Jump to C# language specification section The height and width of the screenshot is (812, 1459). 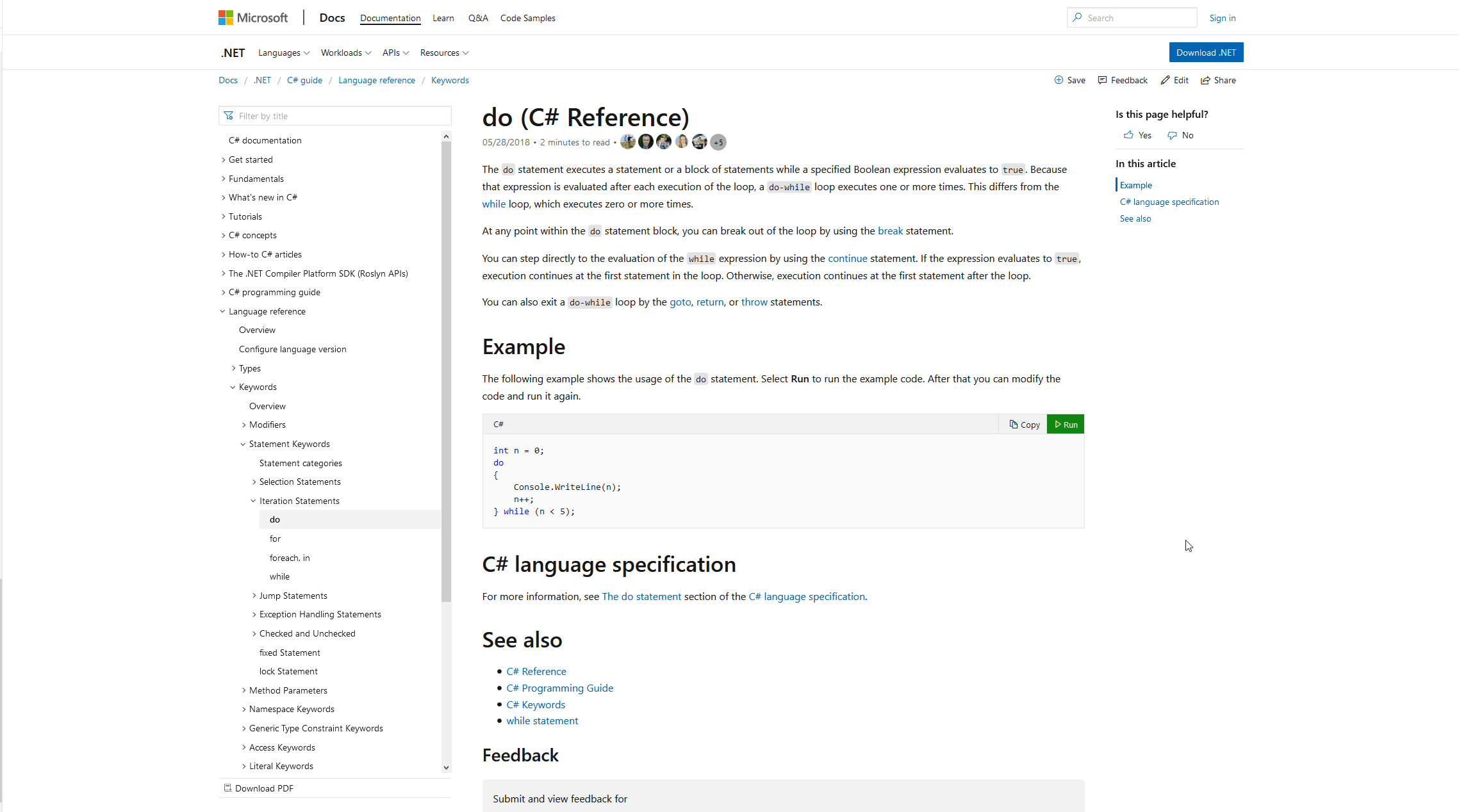tap(1169, 202)
